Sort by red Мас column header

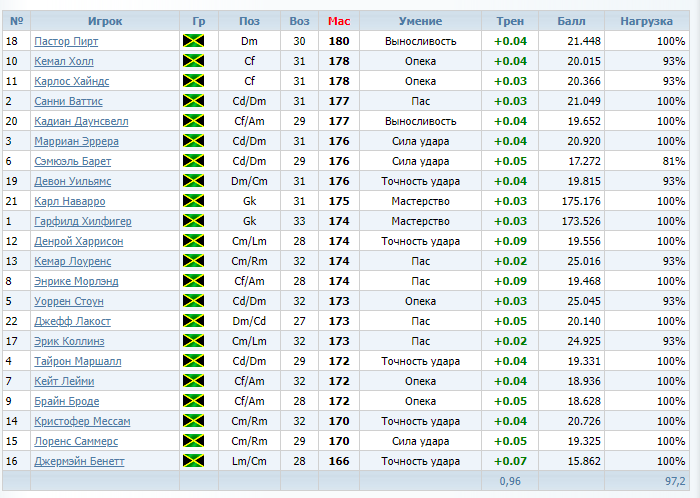[x=339, y=21]
